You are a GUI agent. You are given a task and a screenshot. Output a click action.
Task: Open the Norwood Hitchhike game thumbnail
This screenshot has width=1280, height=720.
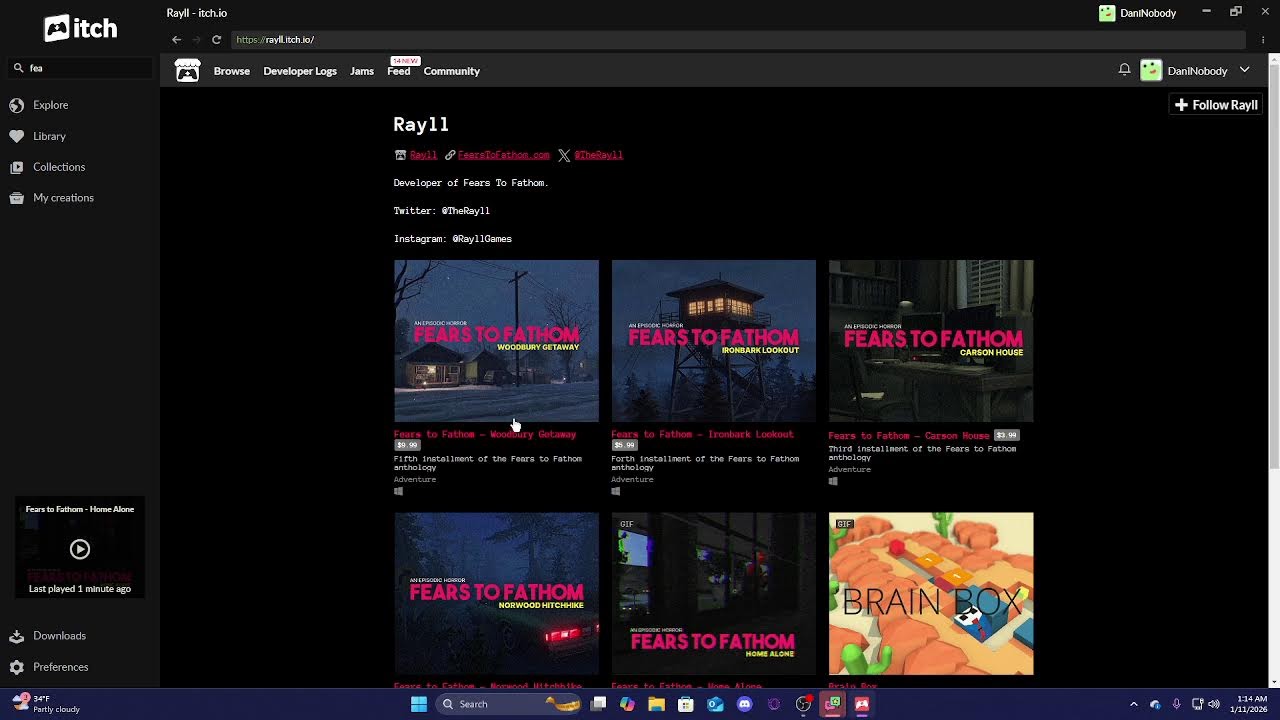click(496, 594)
